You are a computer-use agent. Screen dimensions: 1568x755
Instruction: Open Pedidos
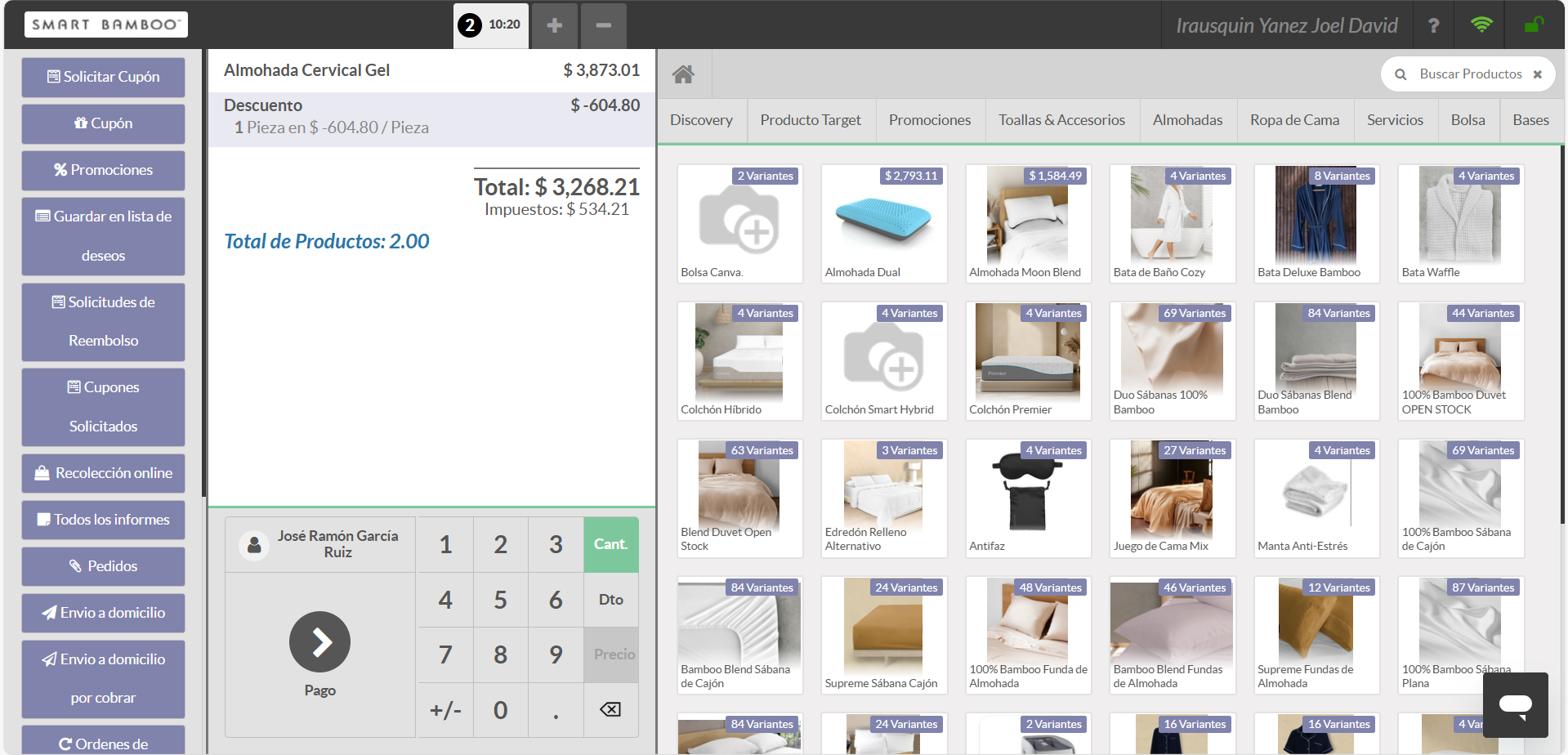(x=103, y=566)
